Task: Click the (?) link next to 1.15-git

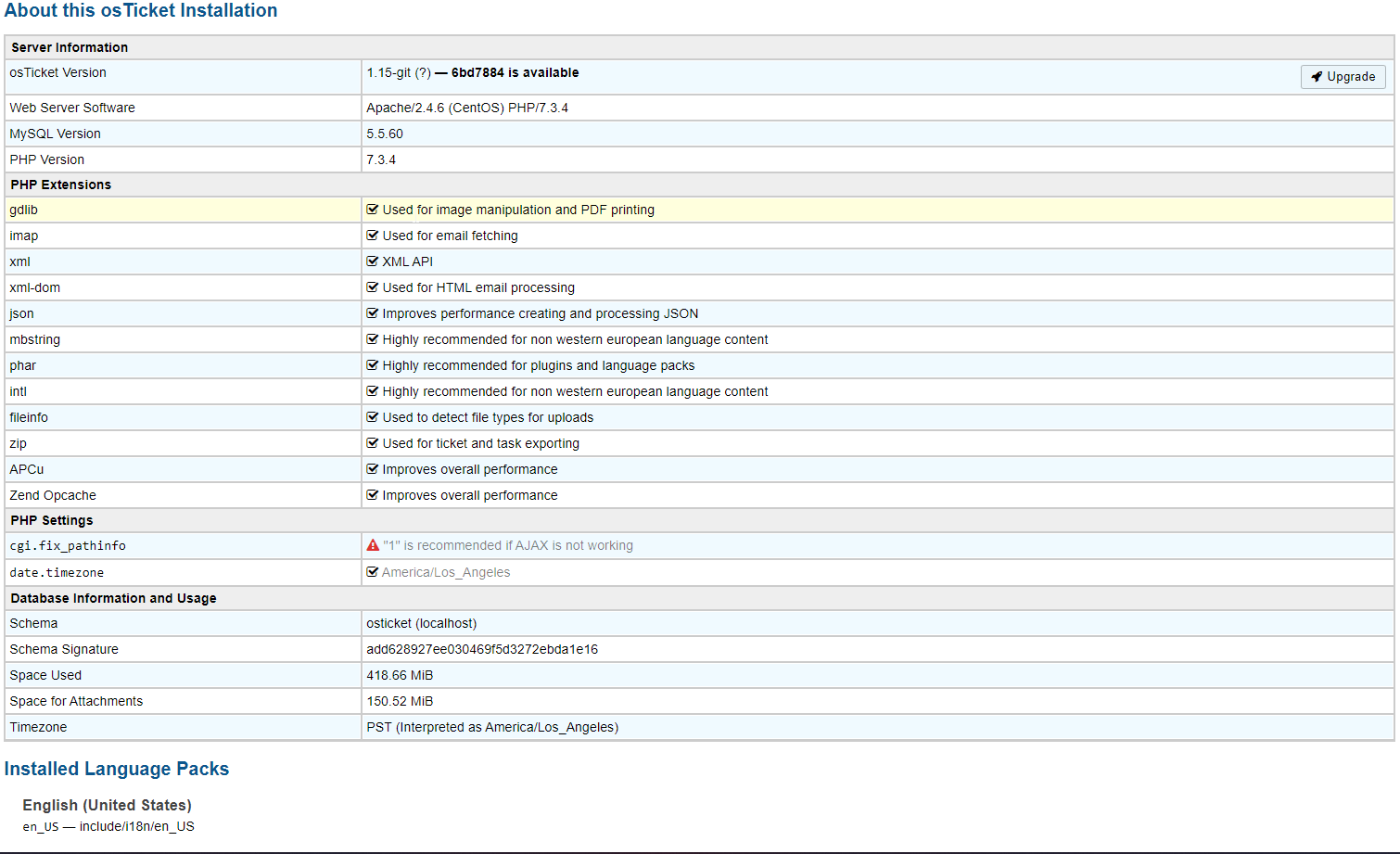Action: coord(423,72)
